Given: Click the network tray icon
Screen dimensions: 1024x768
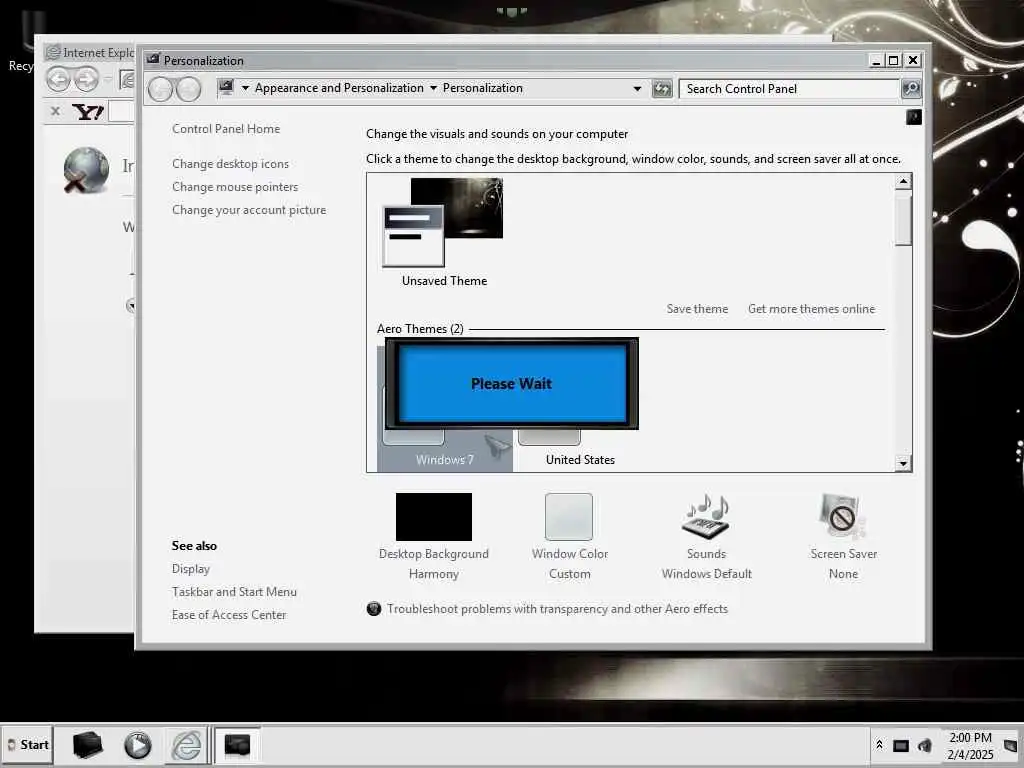Looking at the screenshot, I should [901, 745].
